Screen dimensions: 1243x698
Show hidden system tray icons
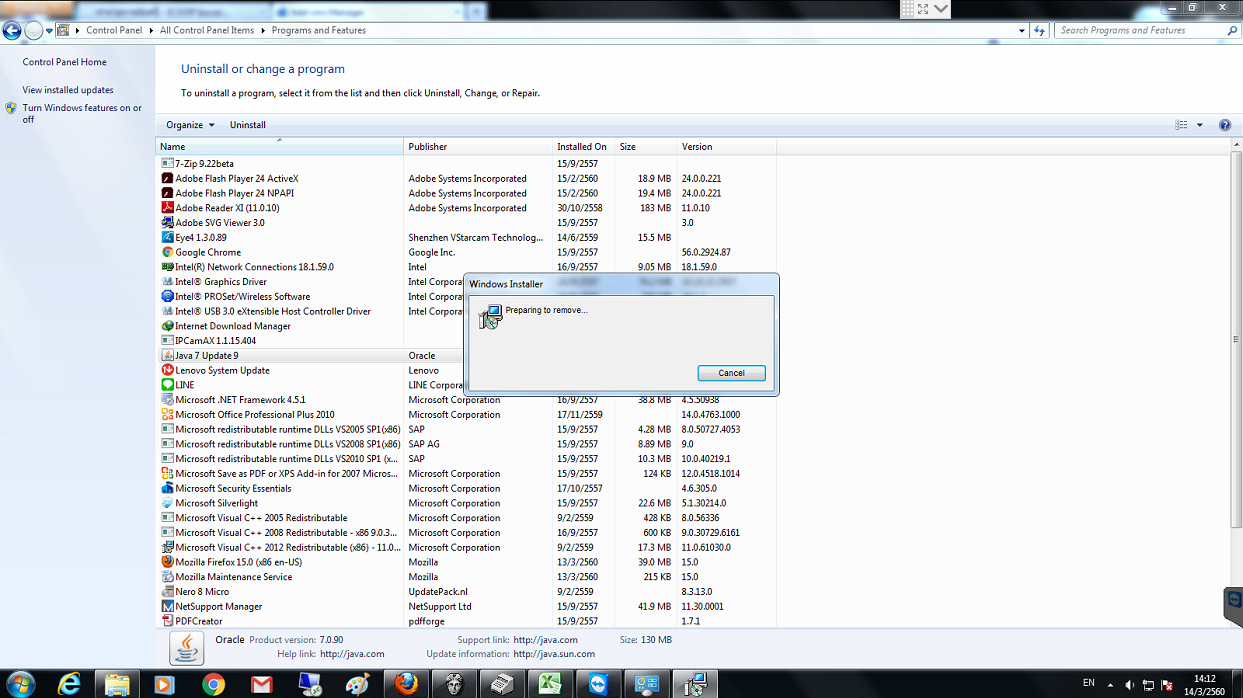[1110, 685]
